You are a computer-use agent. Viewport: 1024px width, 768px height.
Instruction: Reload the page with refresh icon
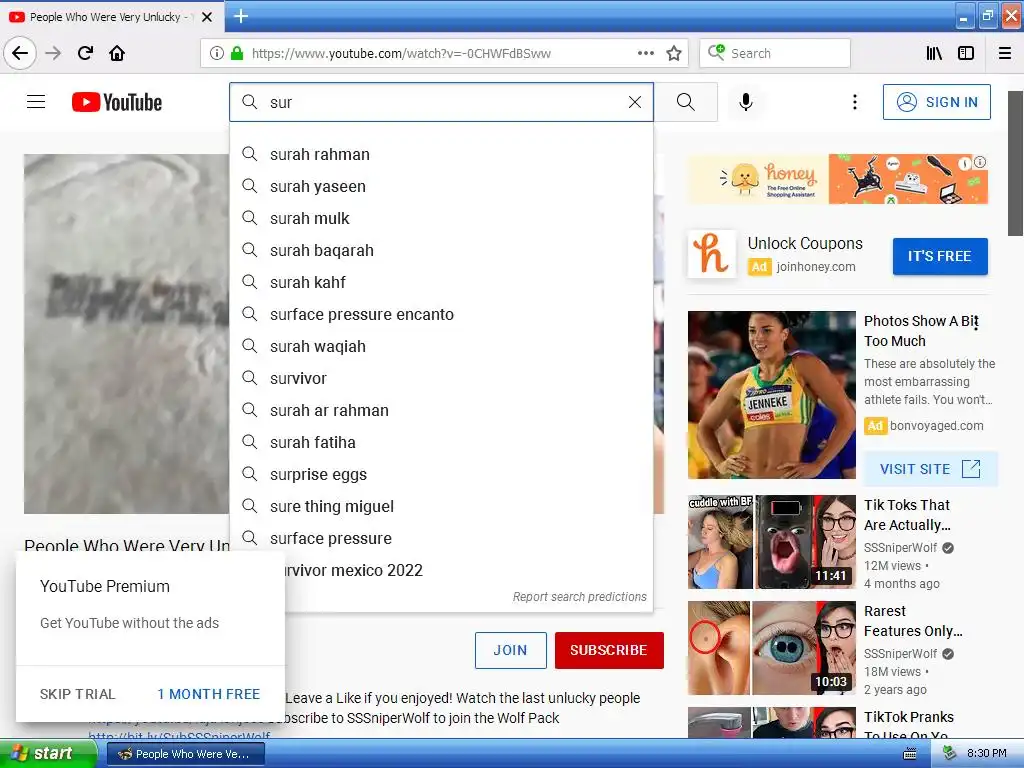pyautogui.click(x=85, y=54)
